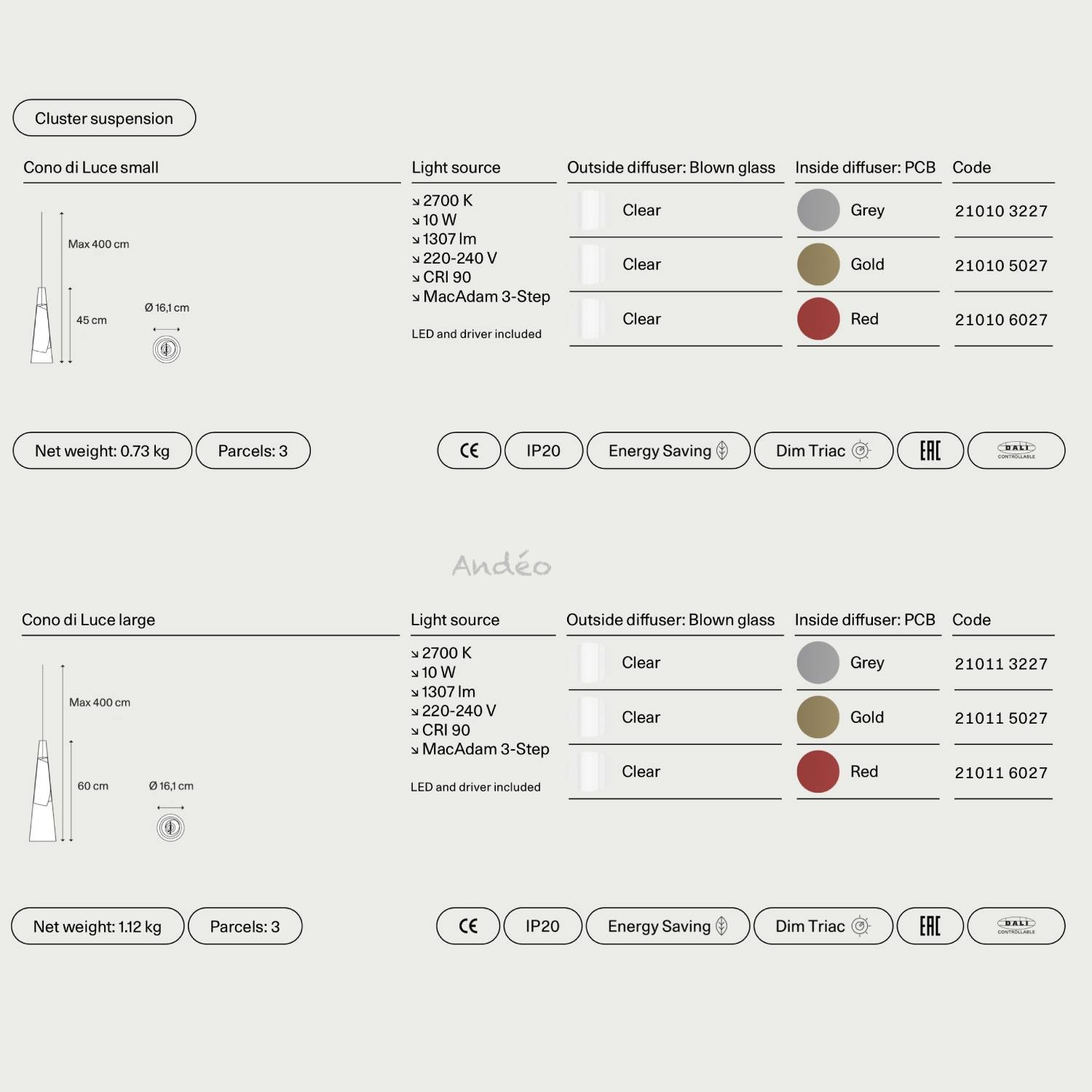
Task: Click the DALI controllable badge for Cono large
Action: 1016,926
